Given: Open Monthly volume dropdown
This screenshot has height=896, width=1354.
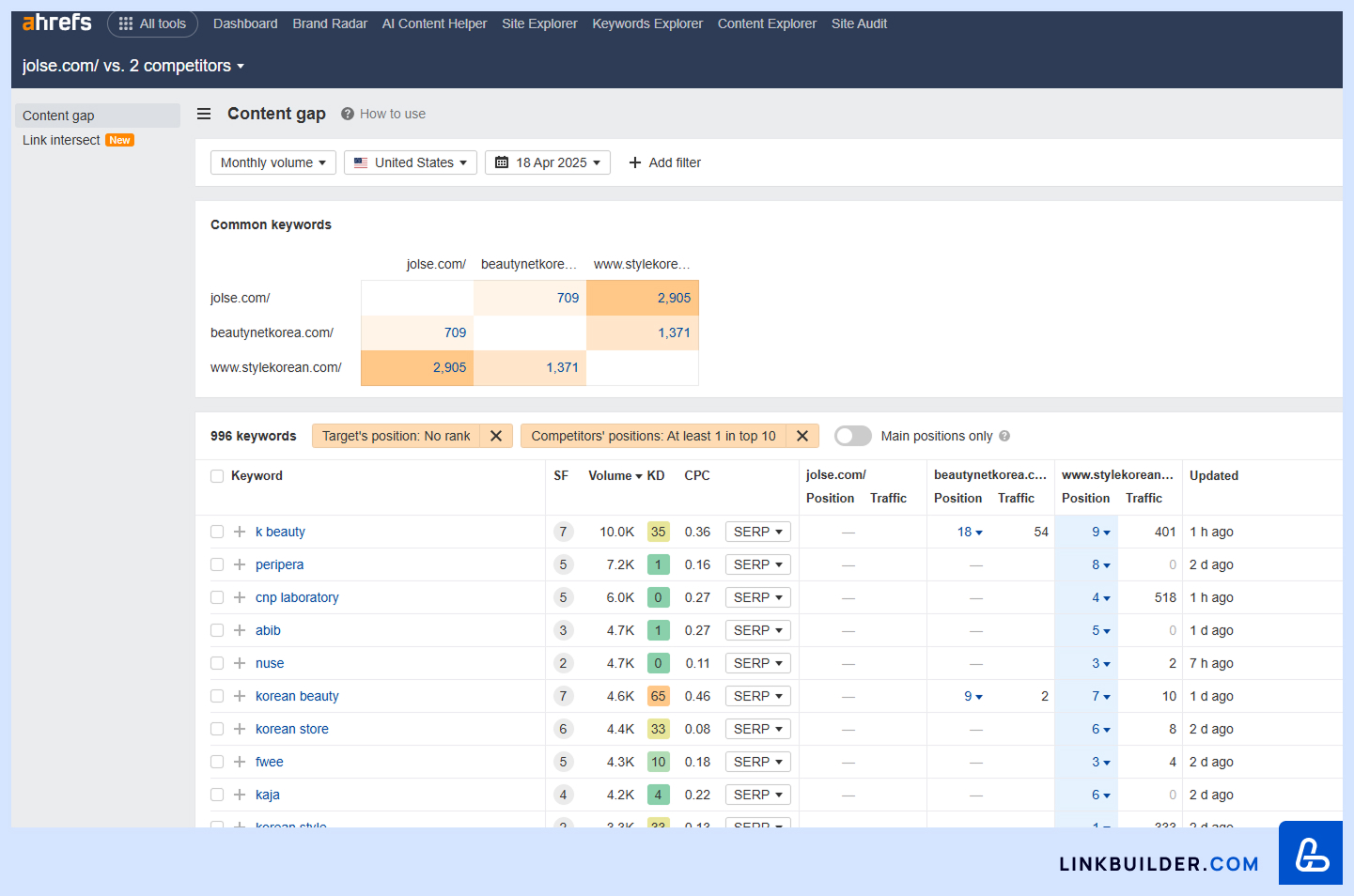Looking at the screenshot, I should coord(273,162).
